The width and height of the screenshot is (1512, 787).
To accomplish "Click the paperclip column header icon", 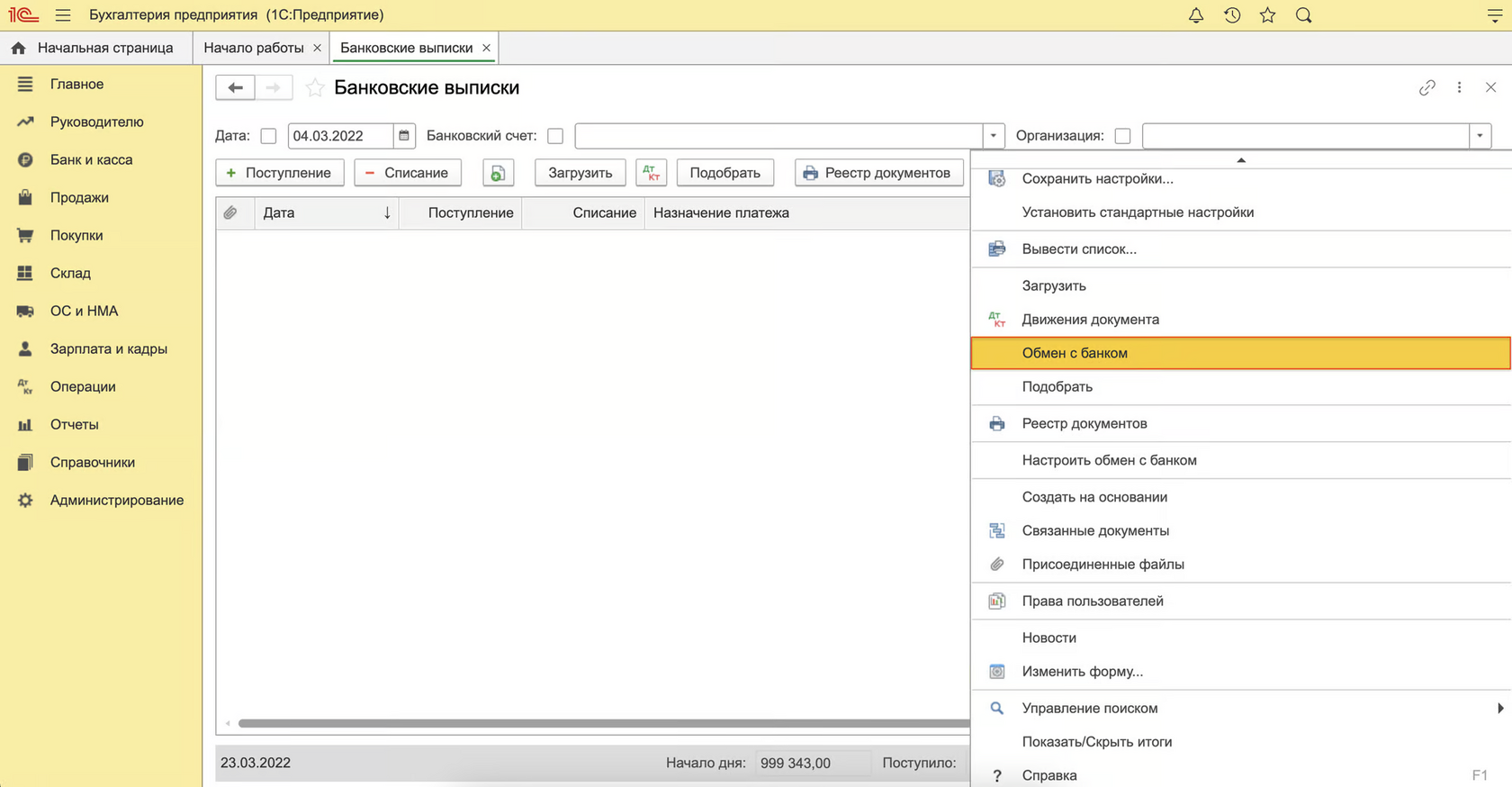I will 231,213.
